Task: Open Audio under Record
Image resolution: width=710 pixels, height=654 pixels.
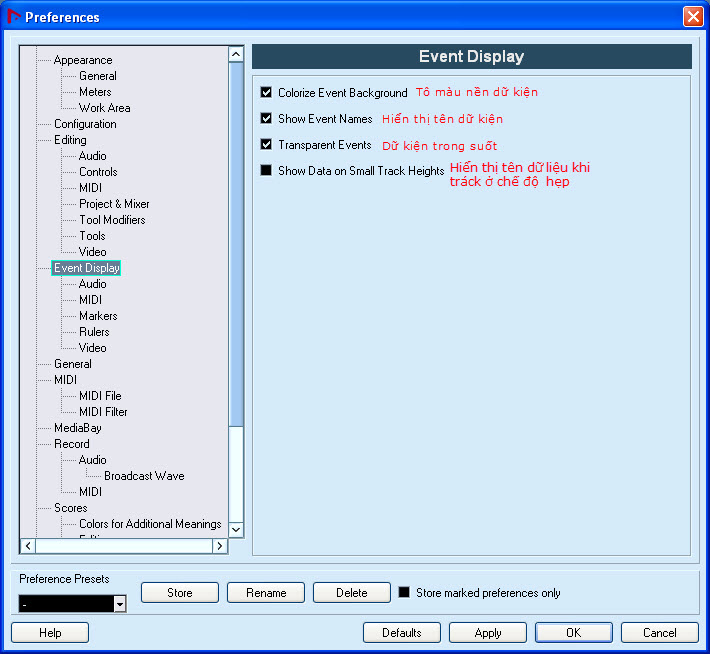Action: coord(92,460)
